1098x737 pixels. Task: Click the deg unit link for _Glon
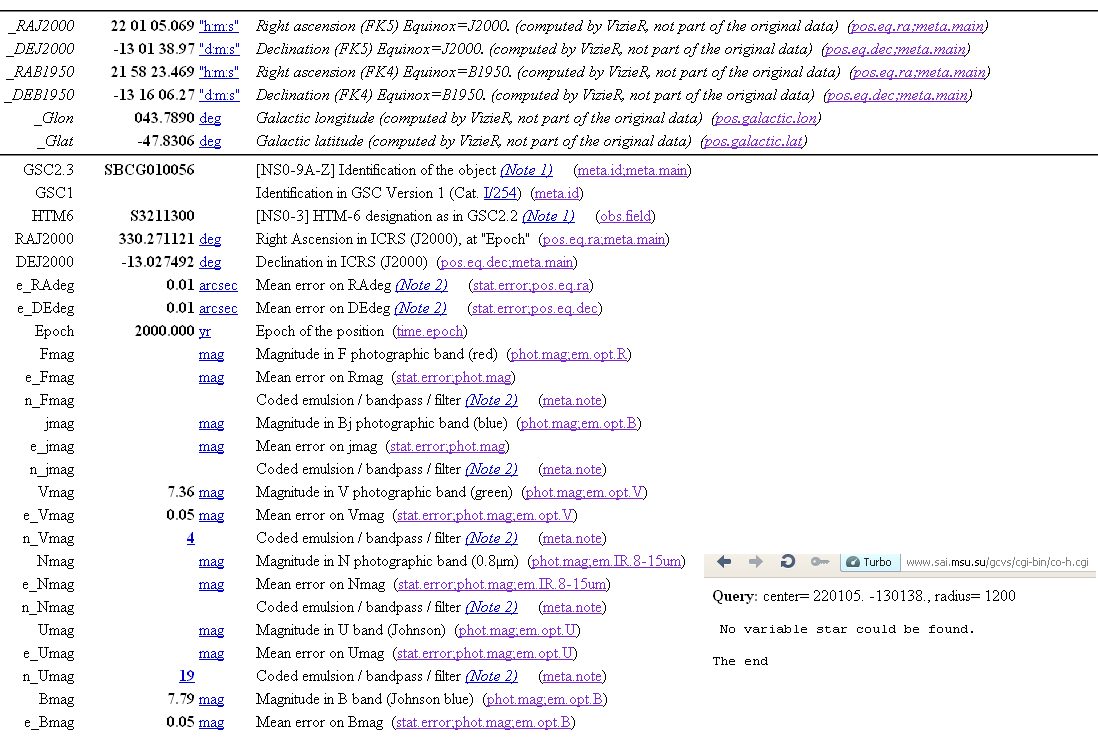click(x=210, y=118)
